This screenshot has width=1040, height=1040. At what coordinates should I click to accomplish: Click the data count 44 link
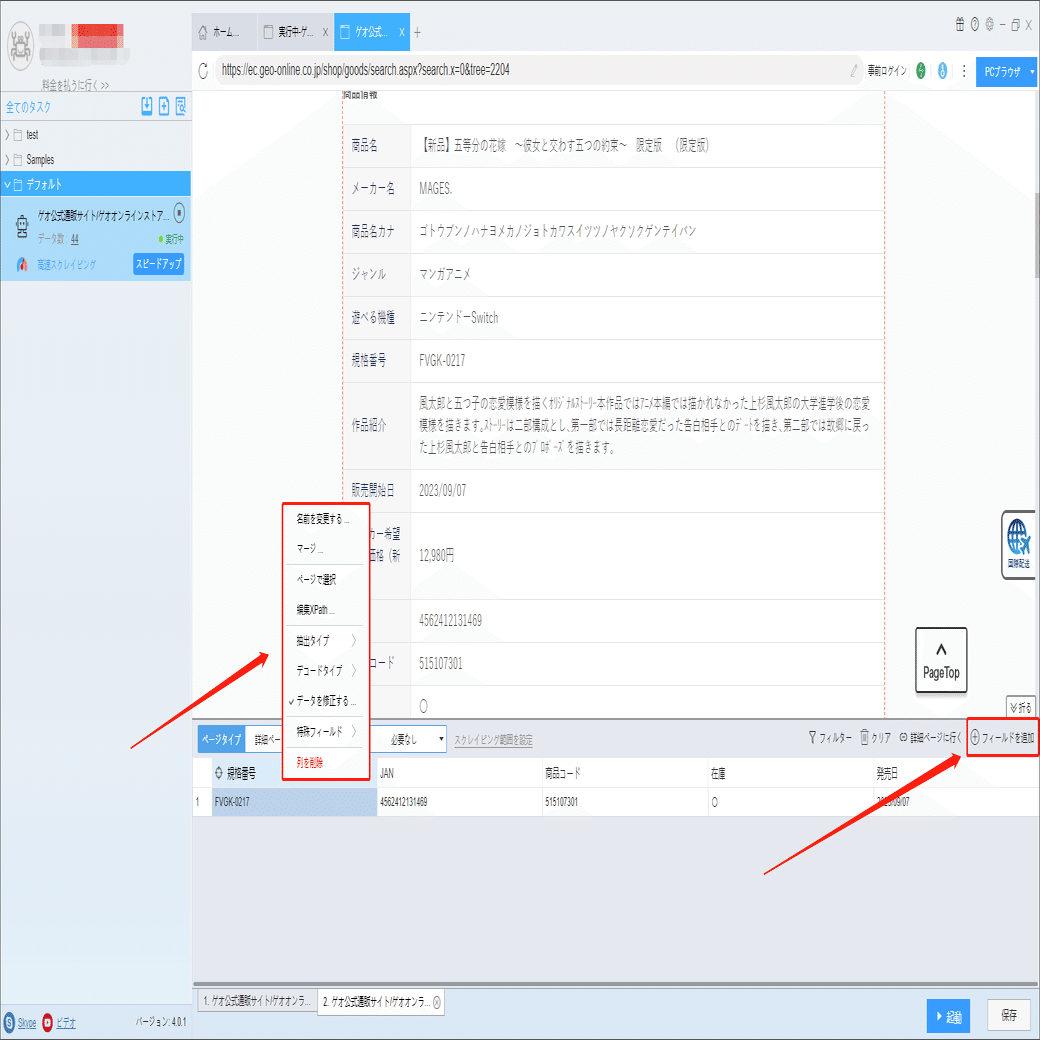(x=74, y=239)
